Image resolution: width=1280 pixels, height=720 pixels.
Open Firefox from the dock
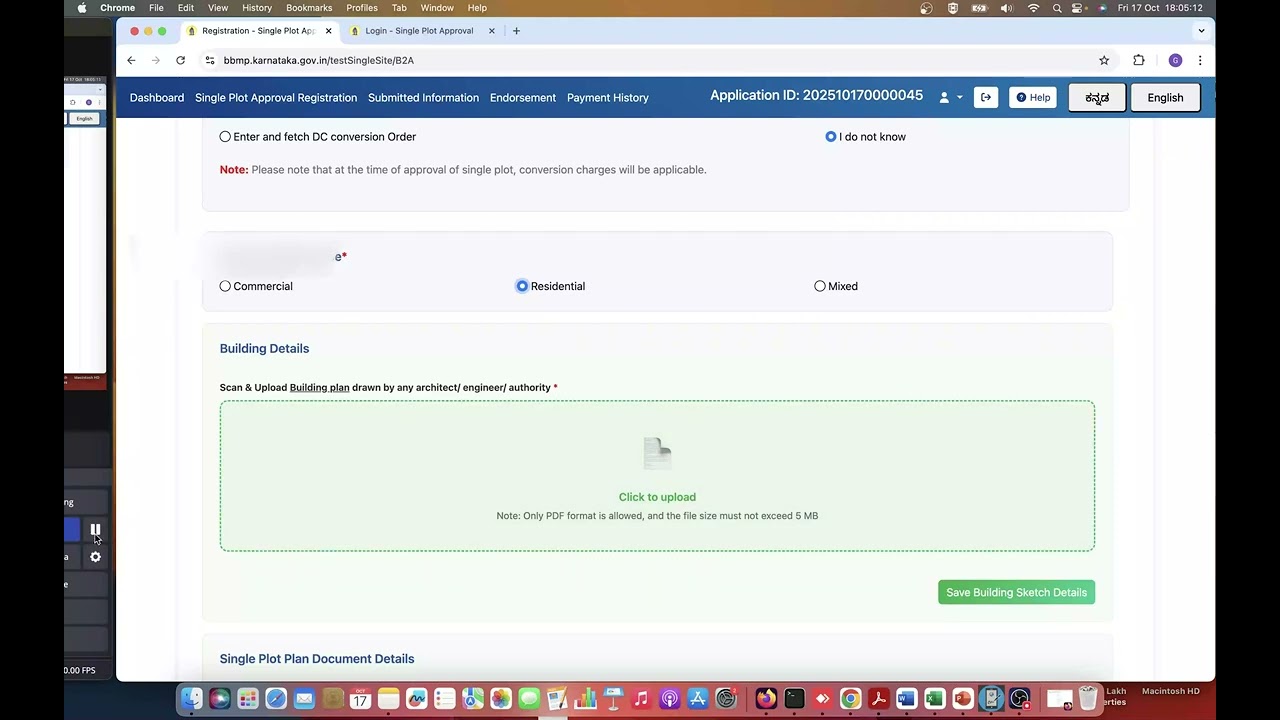(x=766, y=699)
